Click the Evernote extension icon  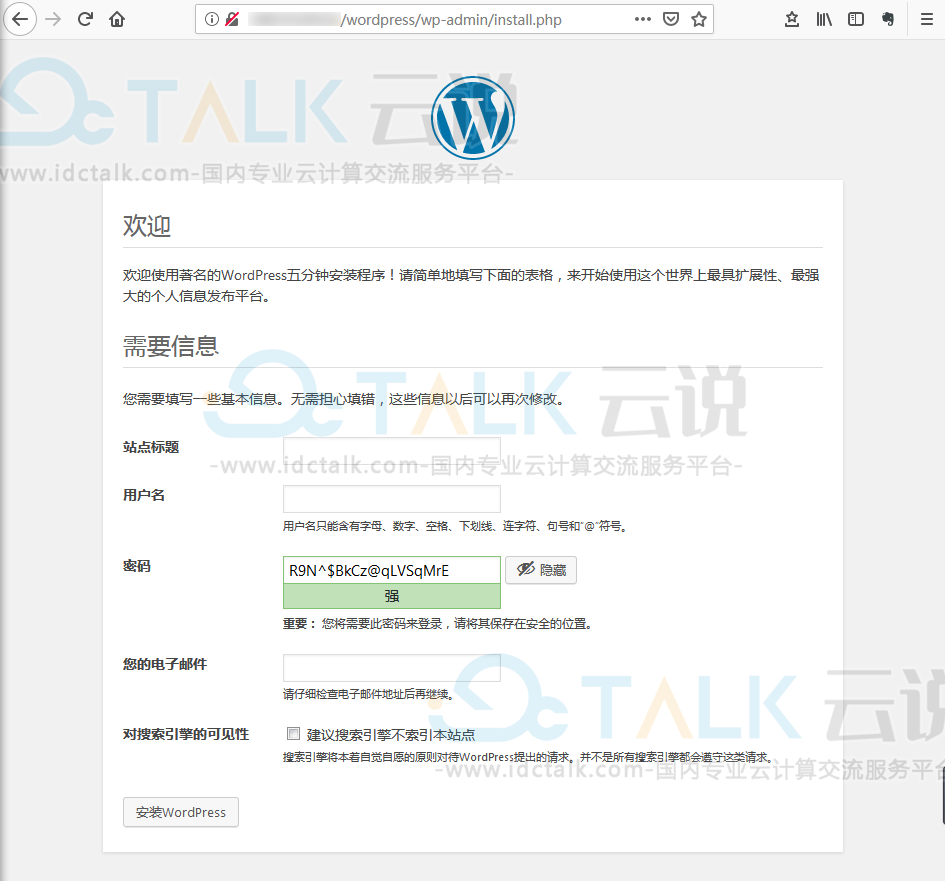[888, 19]
